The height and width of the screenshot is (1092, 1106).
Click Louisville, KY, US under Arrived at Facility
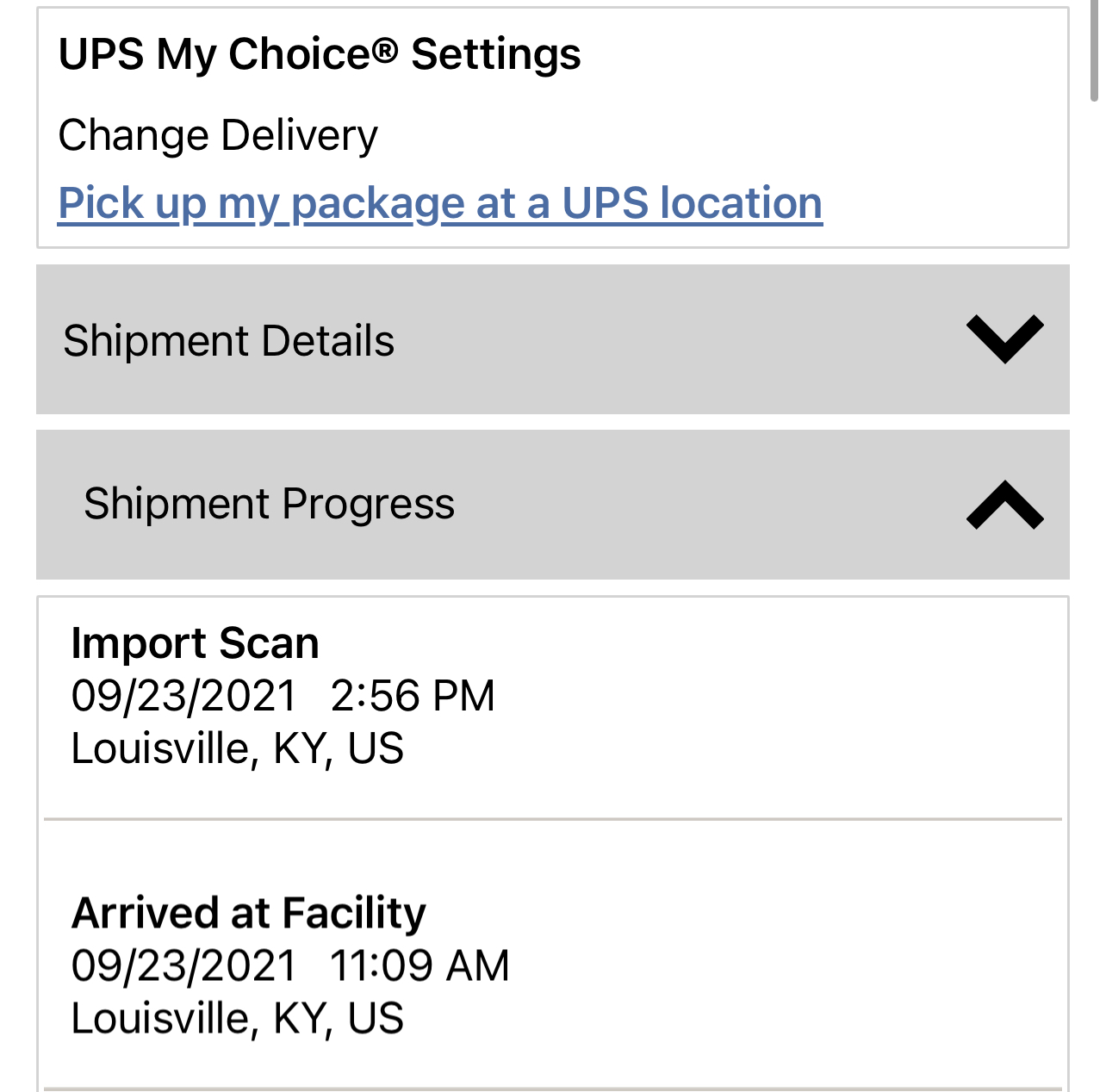click(237, 1018)
